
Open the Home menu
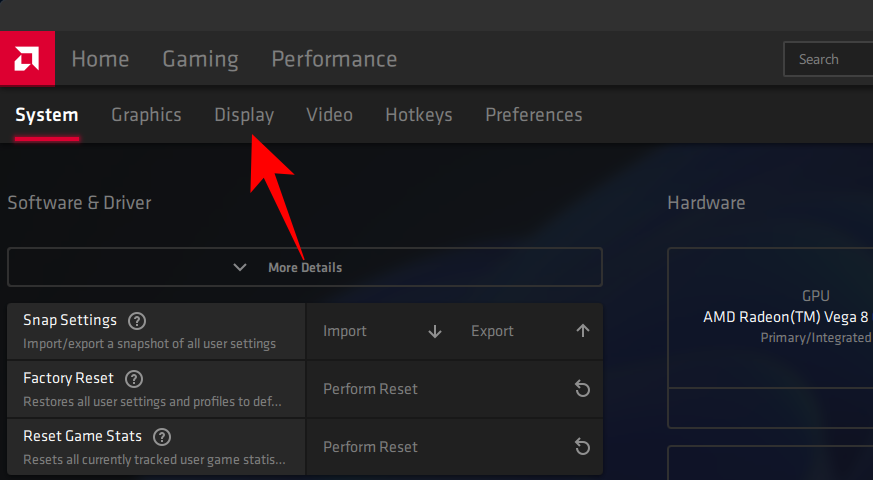[x=100, y=59]
